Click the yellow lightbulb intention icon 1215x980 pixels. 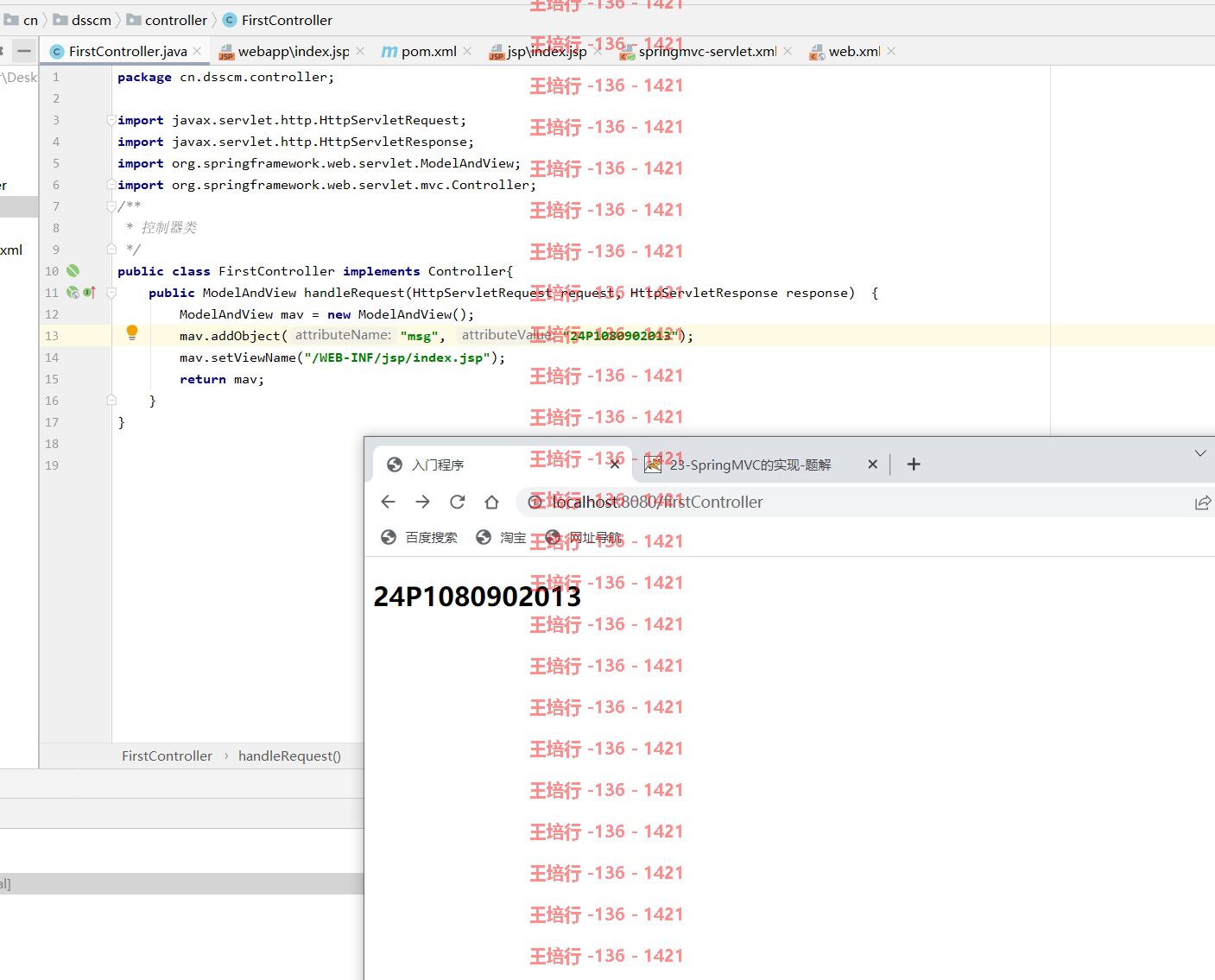pos(132,332)
